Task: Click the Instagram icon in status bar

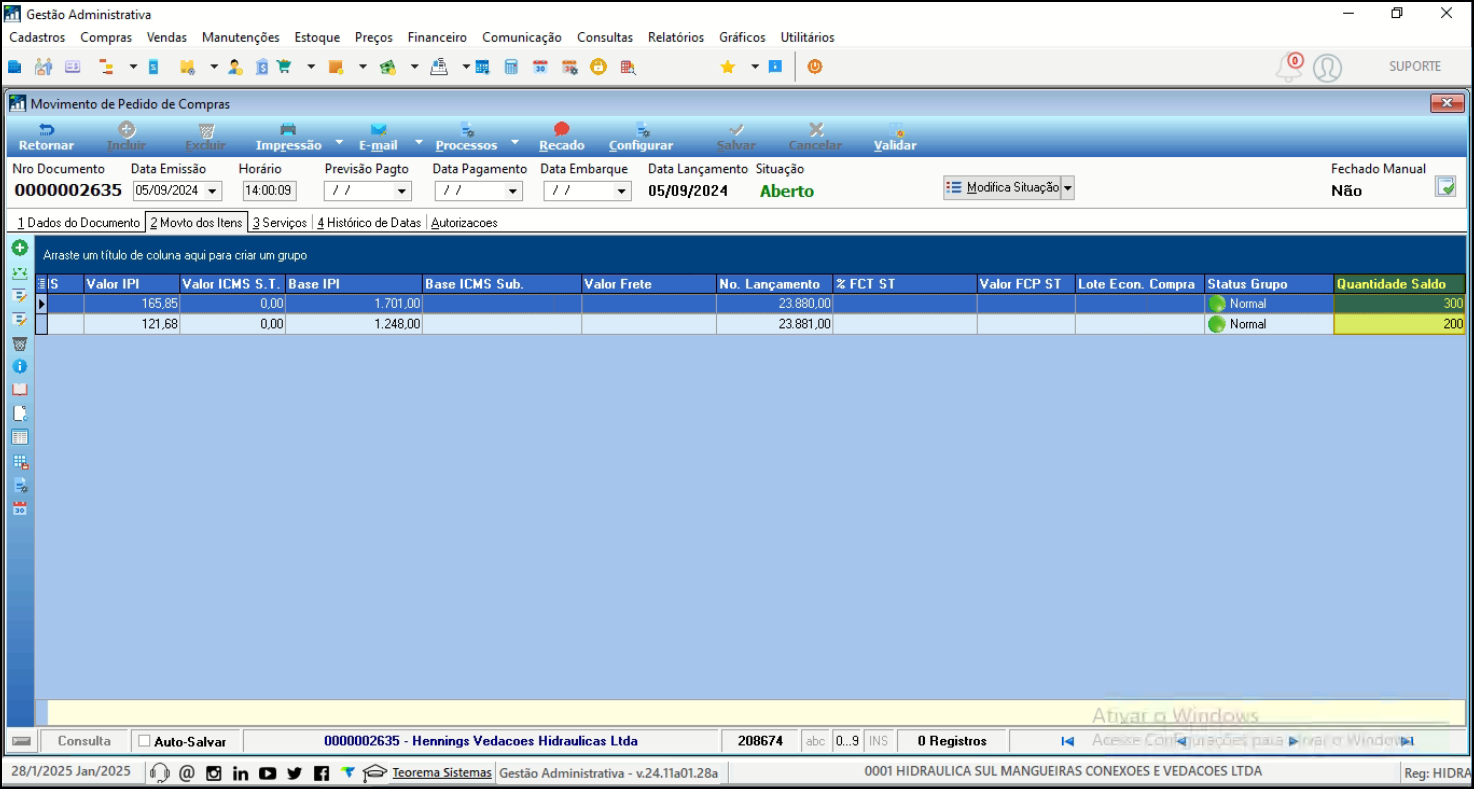Action: [x=213, y=773]
